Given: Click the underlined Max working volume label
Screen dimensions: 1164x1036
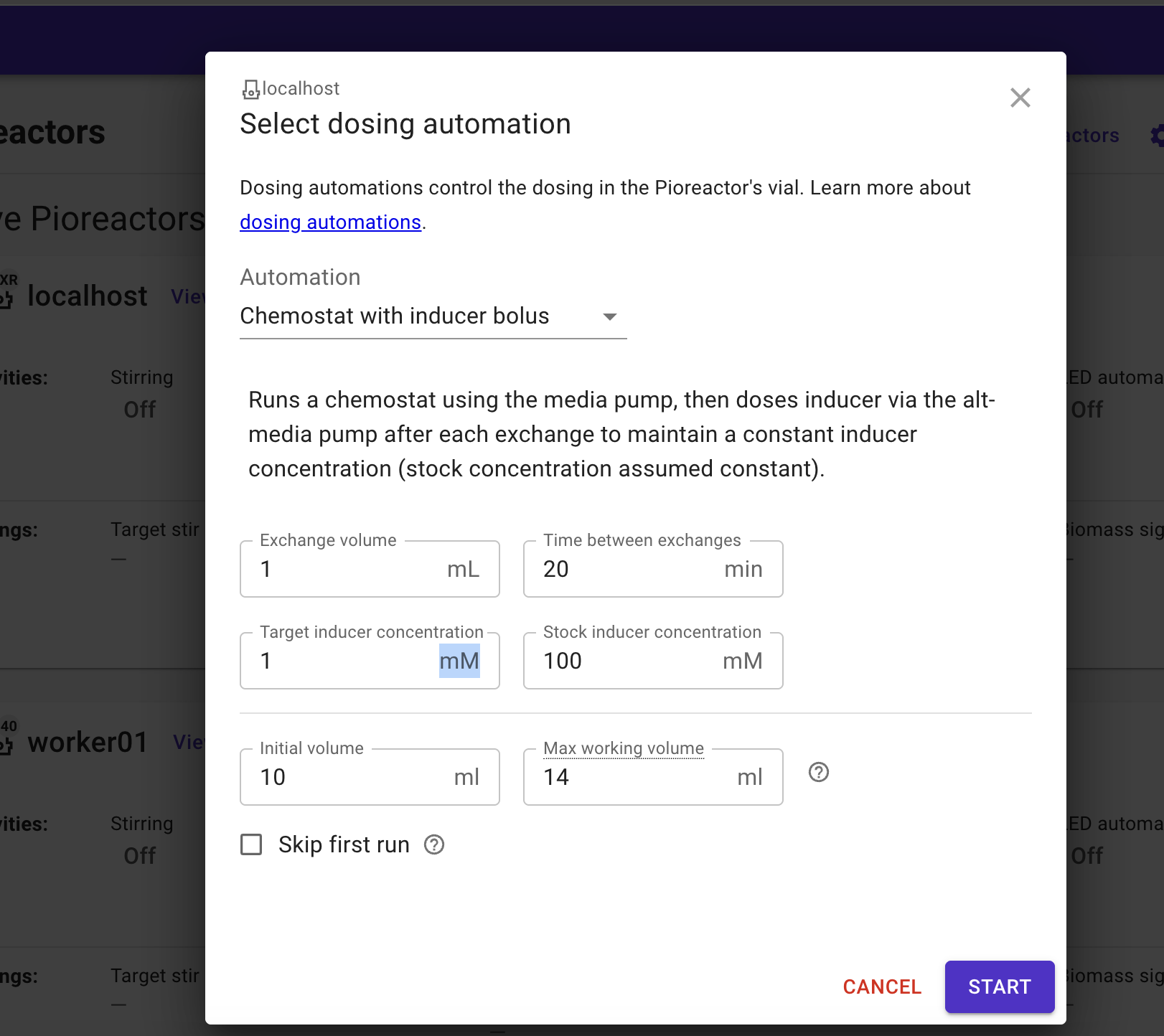Looking at the screenshot, I should click(623, 748).
